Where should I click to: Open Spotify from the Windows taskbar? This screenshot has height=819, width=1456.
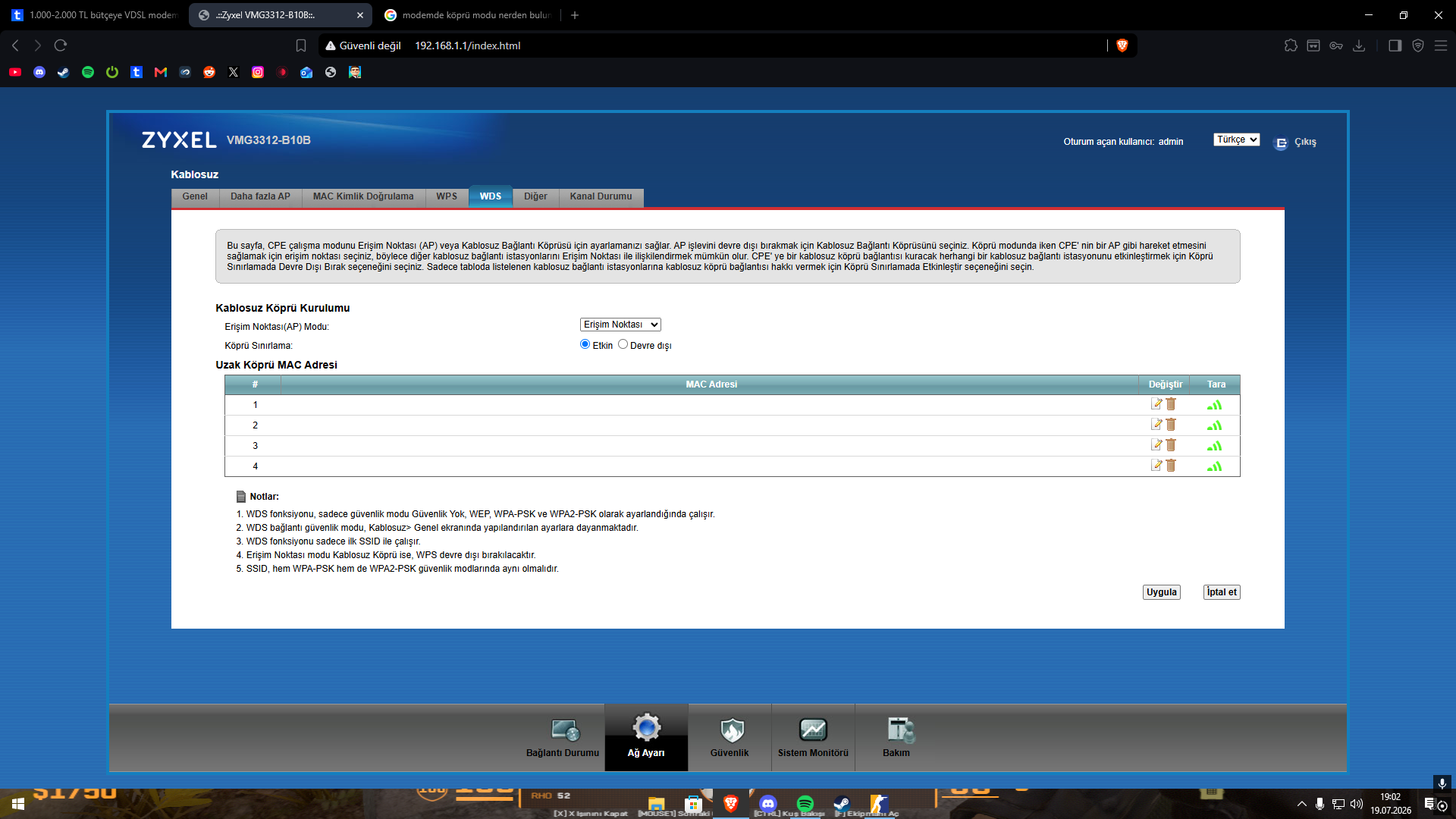coord(805,804)
